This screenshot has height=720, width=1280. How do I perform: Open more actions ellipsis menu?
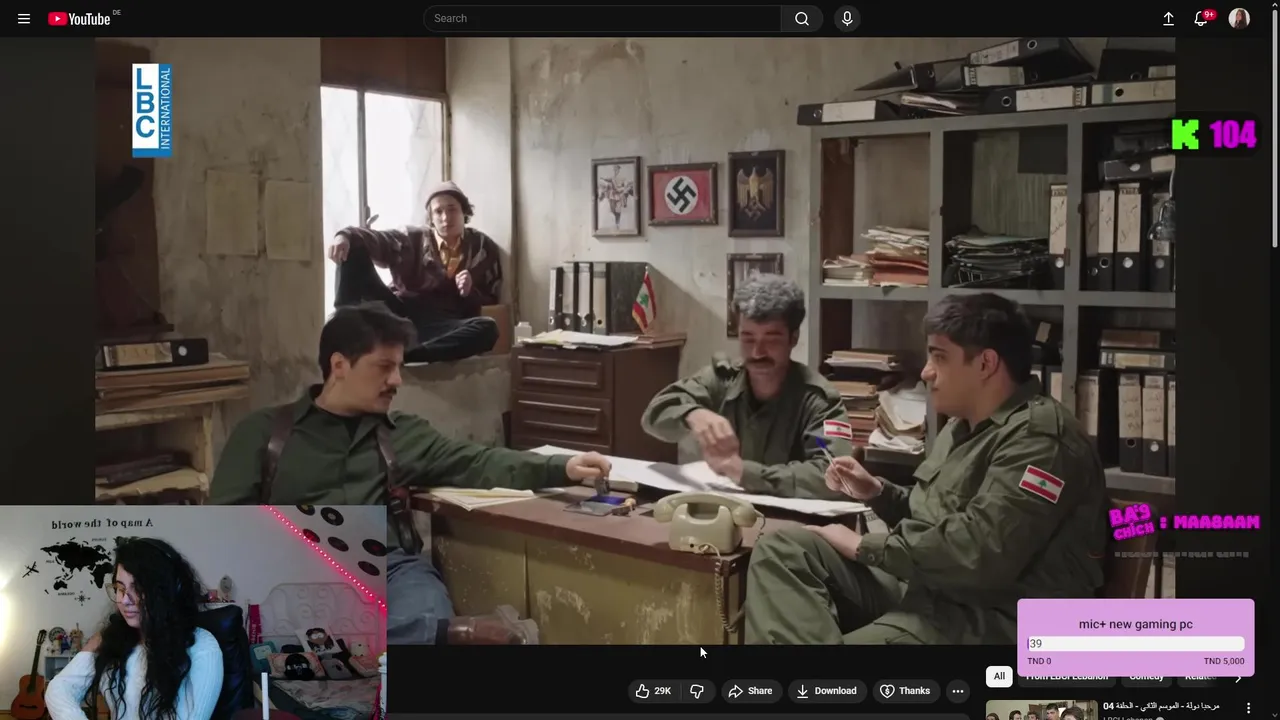pyautogui.click(x=957, y=691)
